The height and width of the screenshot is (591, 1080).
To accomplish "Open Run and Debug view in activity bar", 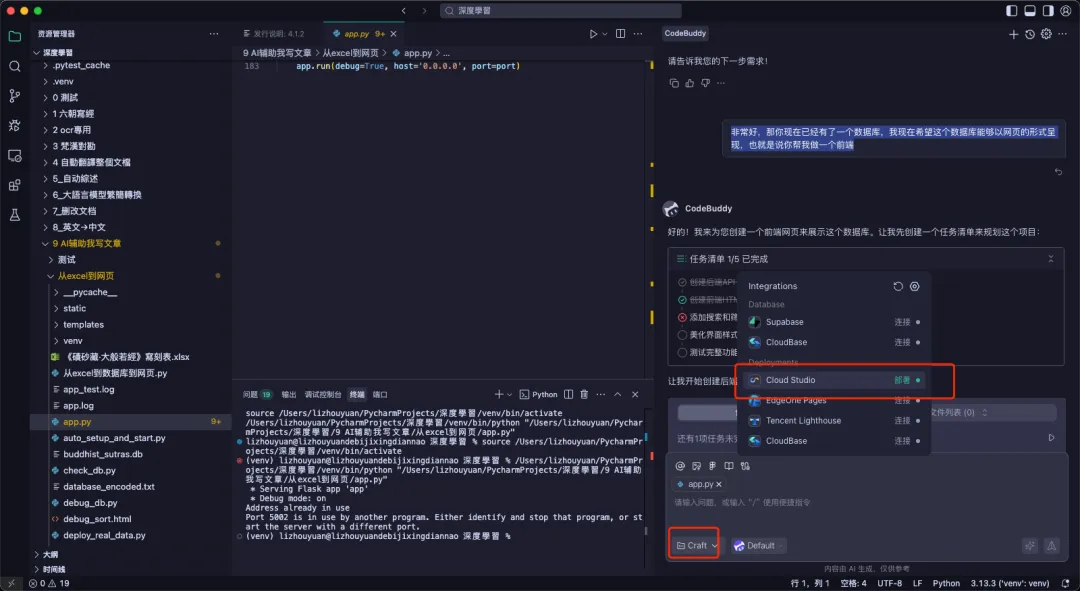I will coord(14,125).
